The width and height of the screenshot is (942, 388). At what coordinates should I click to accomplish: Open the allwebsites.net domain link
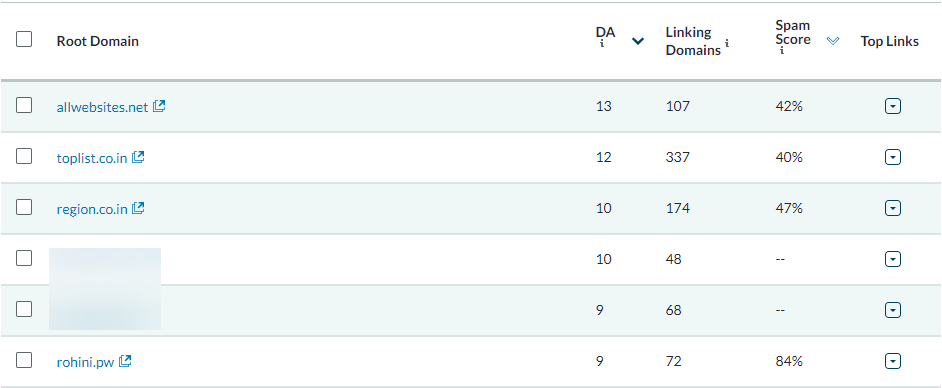pyautogui.click(x=102, y=108)
